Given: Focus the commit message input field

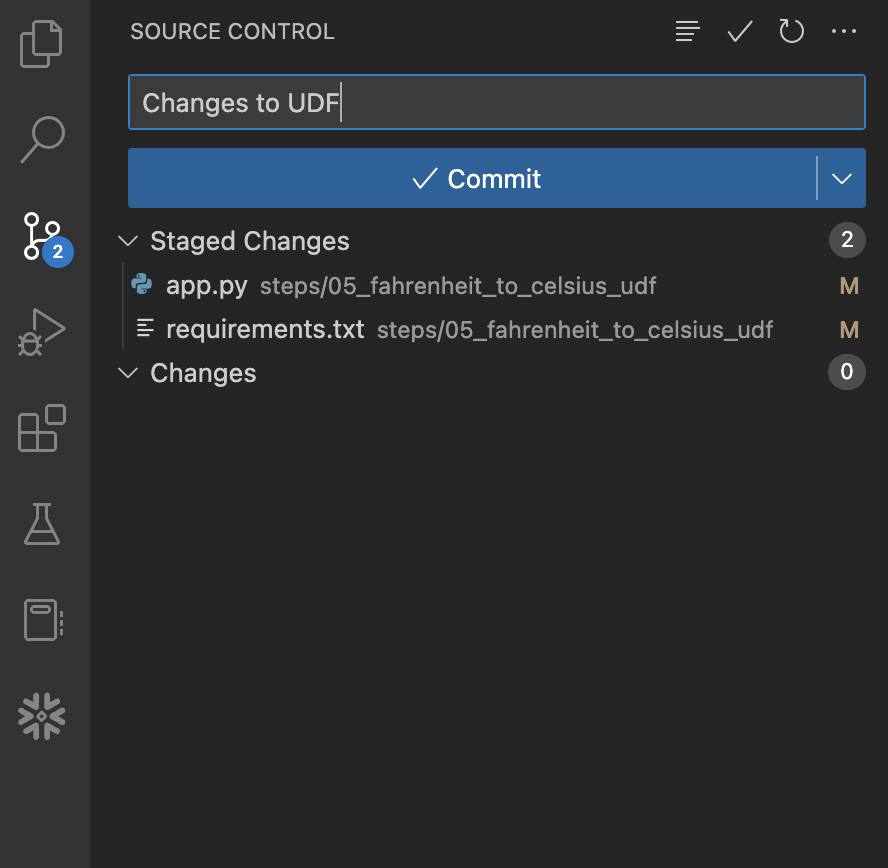Looking at the screenshot, I should (496, 101).
